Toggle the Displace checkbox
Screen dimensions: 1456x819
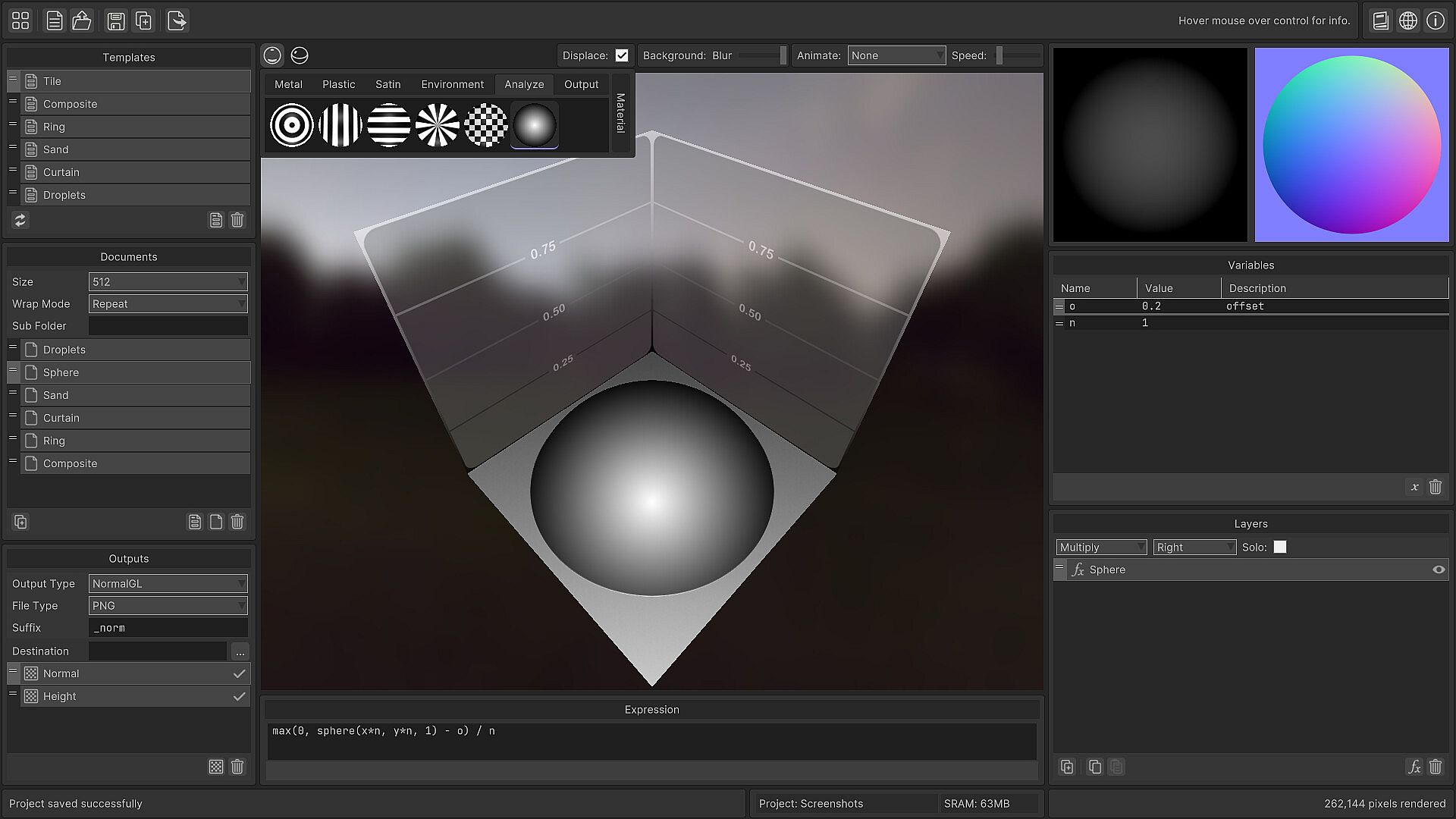tap(622, 55)
